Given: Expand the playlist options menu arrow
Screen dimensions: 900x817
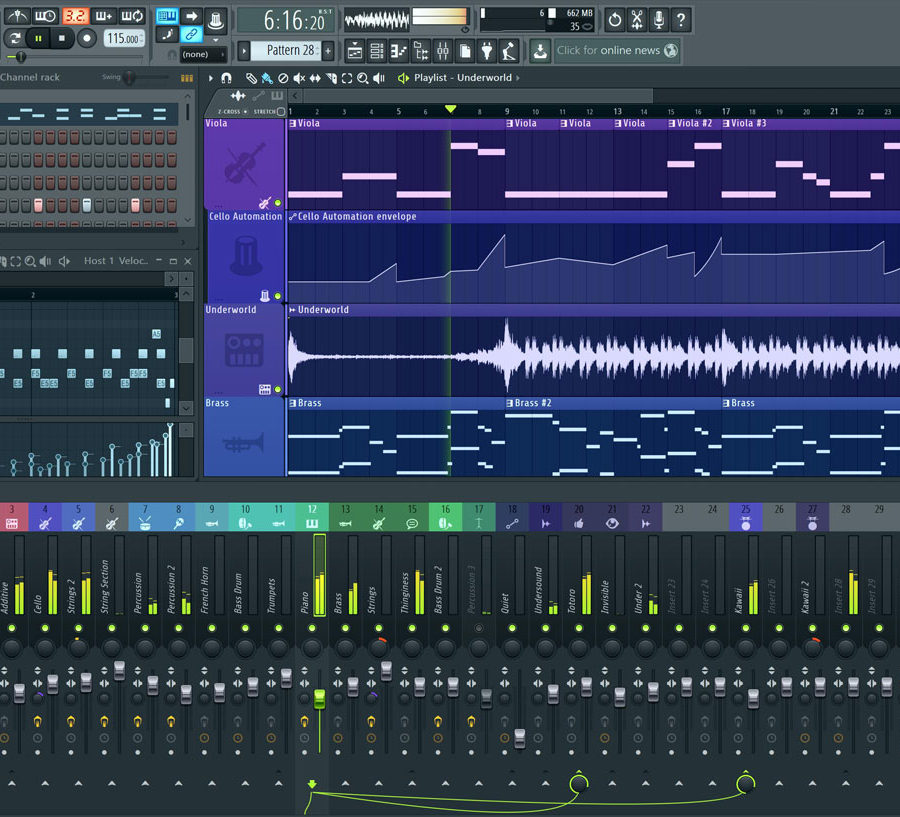Looking at the screenshot, I should 211,78.
